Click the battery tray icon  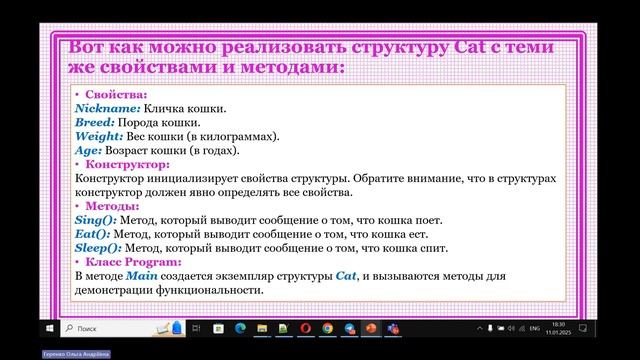pyautogui.click(x=500, y=329)
